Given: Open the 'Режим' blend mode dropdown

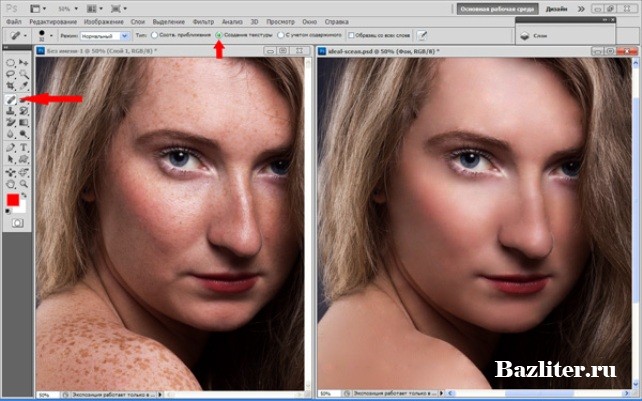Looking at the screenshot, I should (108, 34).
